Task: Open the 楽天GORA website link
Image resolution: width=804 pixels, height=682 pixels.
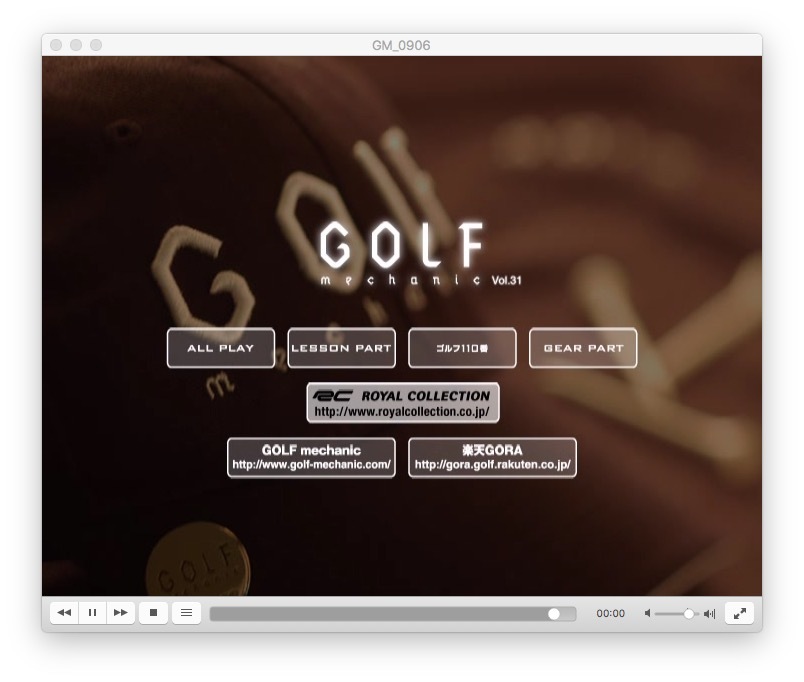Action: tap(493, 457)
